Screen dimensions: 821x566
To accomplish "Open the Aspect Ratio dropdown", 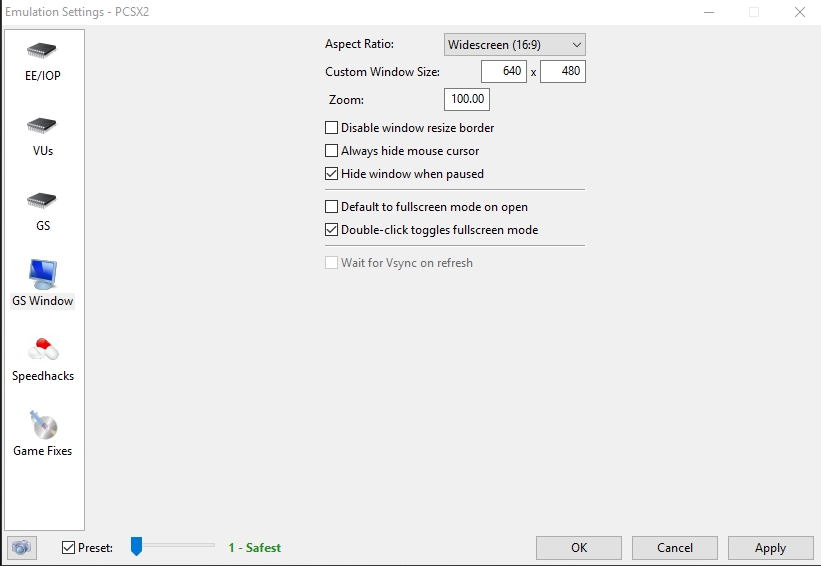I will pos(515,45).
